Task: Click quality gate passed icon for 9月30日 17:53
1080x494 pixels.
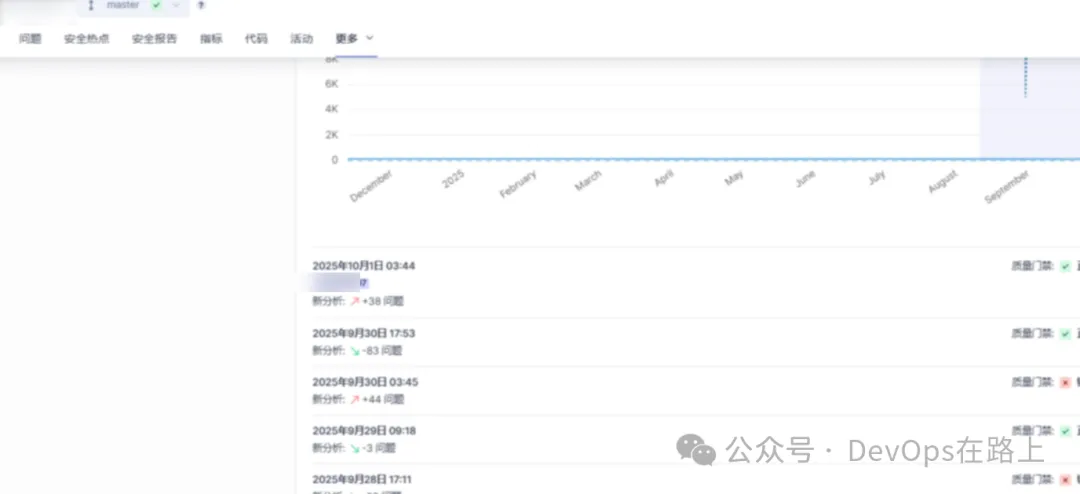Action: pyautogui.click(x=1066, y=333)
